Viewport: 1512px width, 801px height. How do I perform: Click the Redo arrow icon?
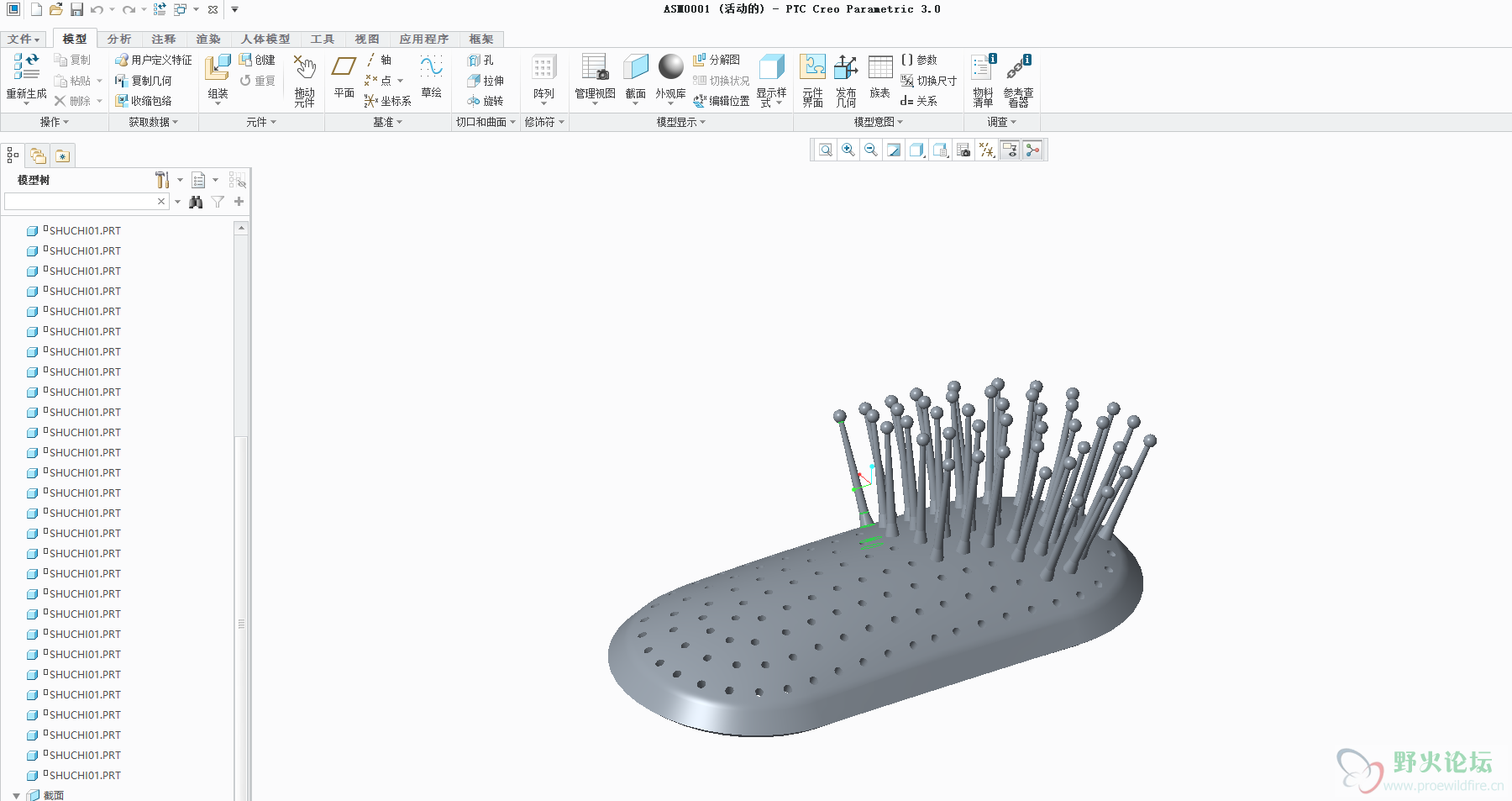coord(129,9)
